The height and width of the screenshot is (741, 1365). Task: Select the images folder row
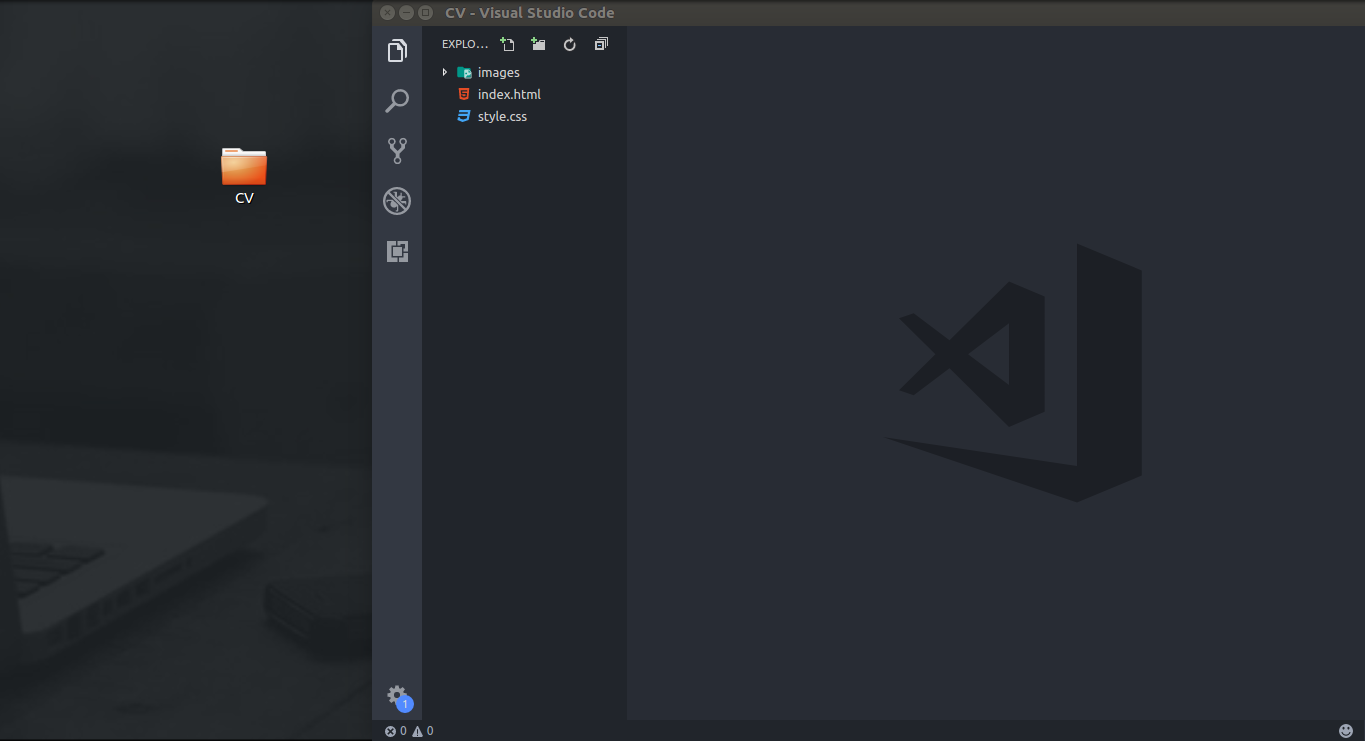pos(525,72)
